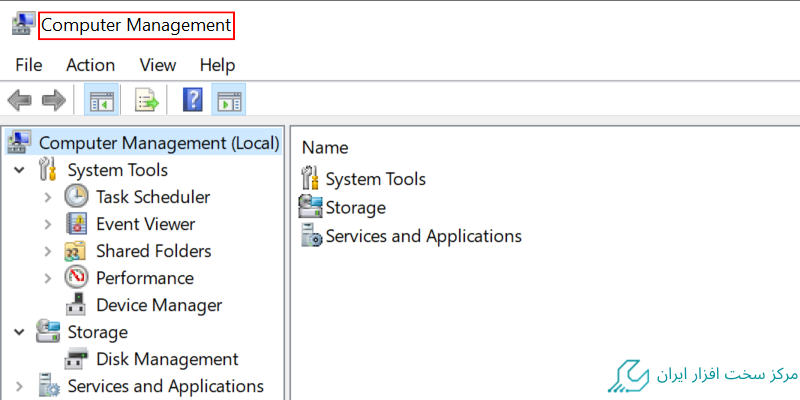
Task: Open the Action menu
Action: [x=90, y=65]
